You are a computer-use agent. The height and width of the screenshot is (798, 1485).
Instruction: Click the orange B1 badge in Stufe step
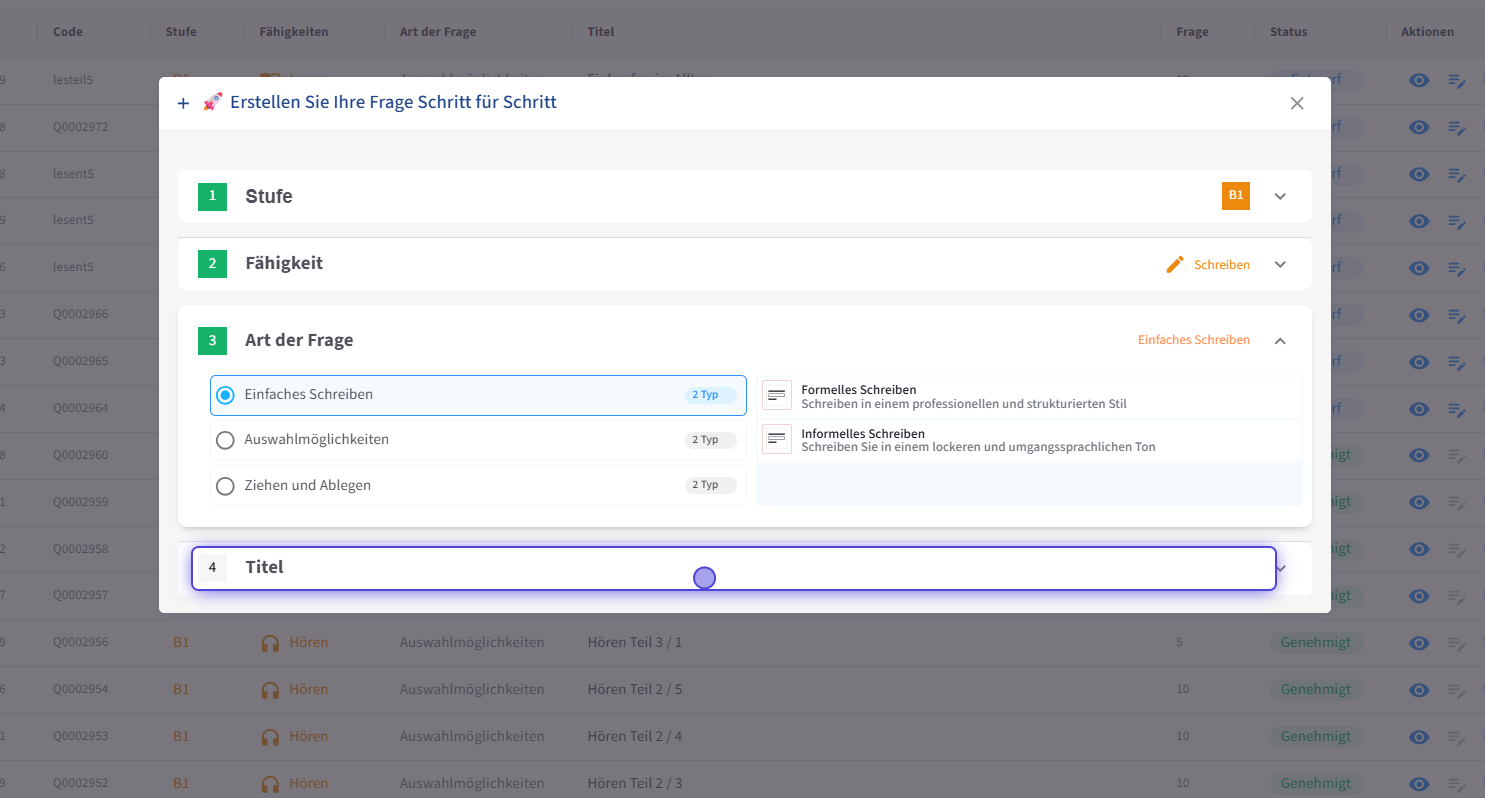click(1236, 195)
